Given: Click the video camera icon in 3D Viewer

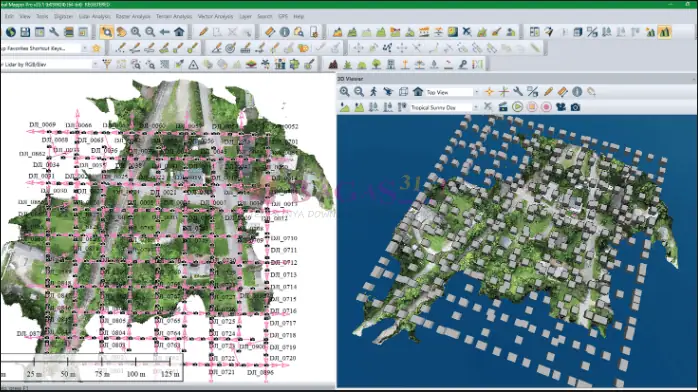Looking at the screenshot, I should pyautogui.click(x=561, y=107).
